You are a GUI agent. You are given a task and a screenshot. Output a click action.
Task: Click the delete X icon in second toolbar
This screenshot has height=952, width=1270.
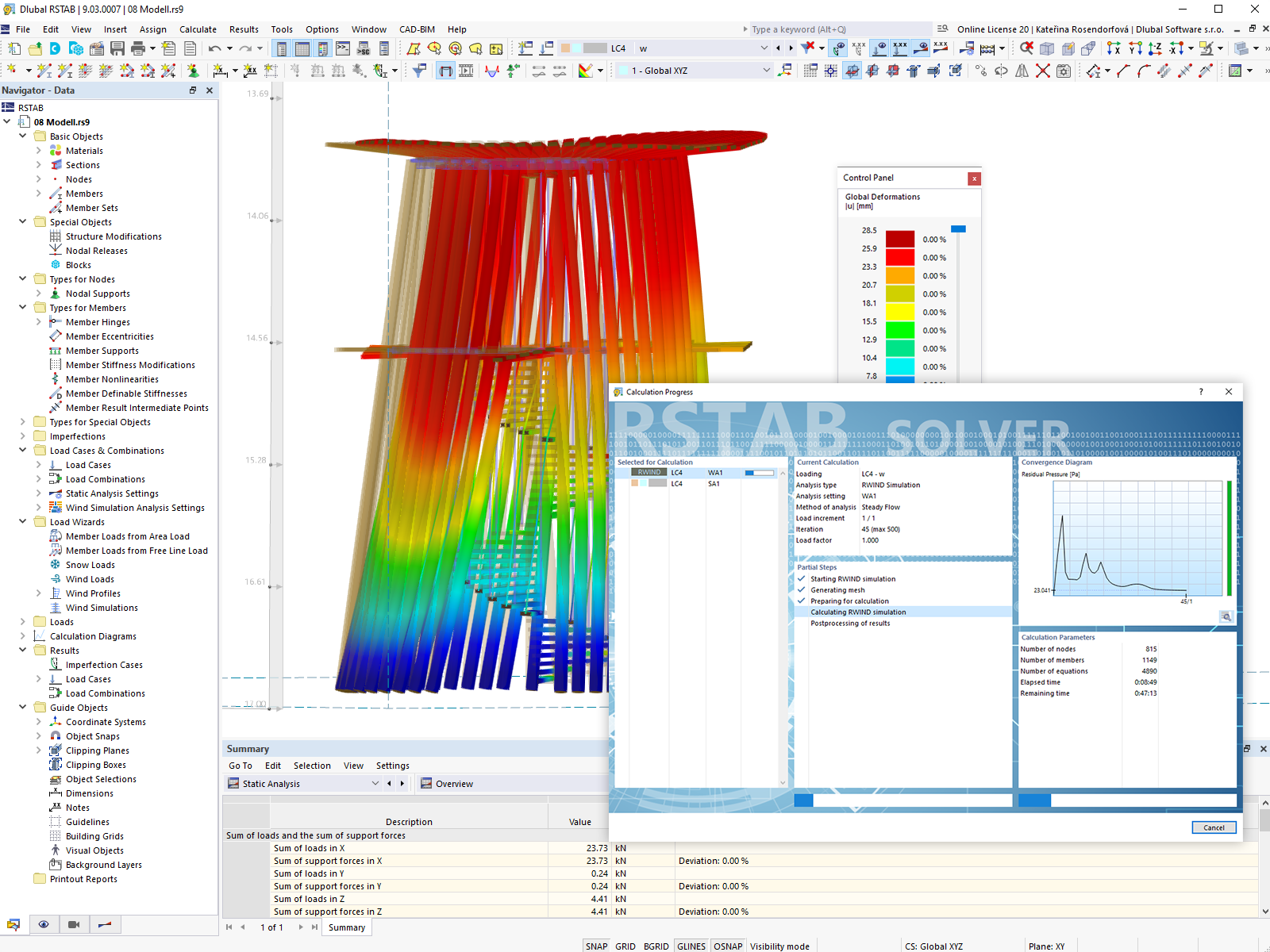[x=1043, y=71]
